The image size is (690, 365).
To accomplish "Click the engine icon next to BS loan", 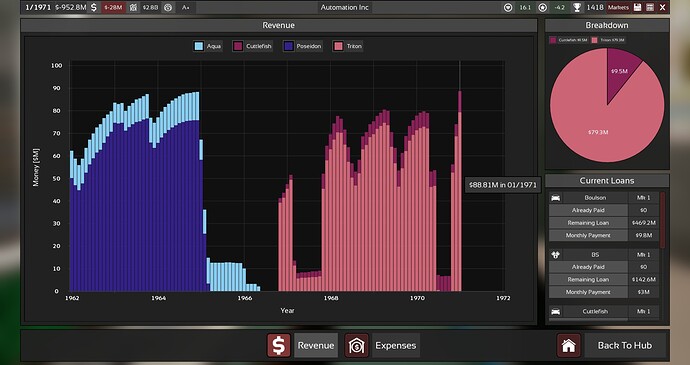I will click(x=555, y=254).
